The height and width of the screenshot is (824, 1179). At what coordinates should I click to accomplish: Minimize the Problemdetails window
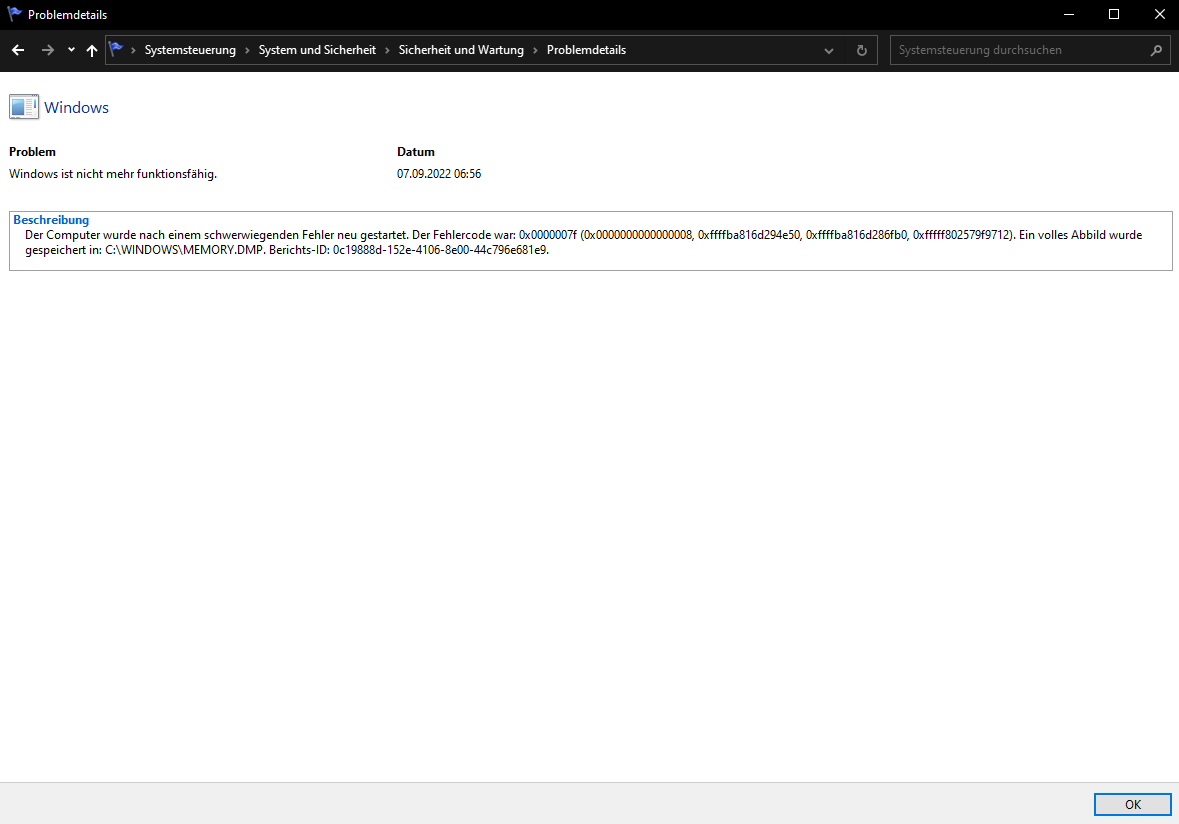(x=1068, y=14)
